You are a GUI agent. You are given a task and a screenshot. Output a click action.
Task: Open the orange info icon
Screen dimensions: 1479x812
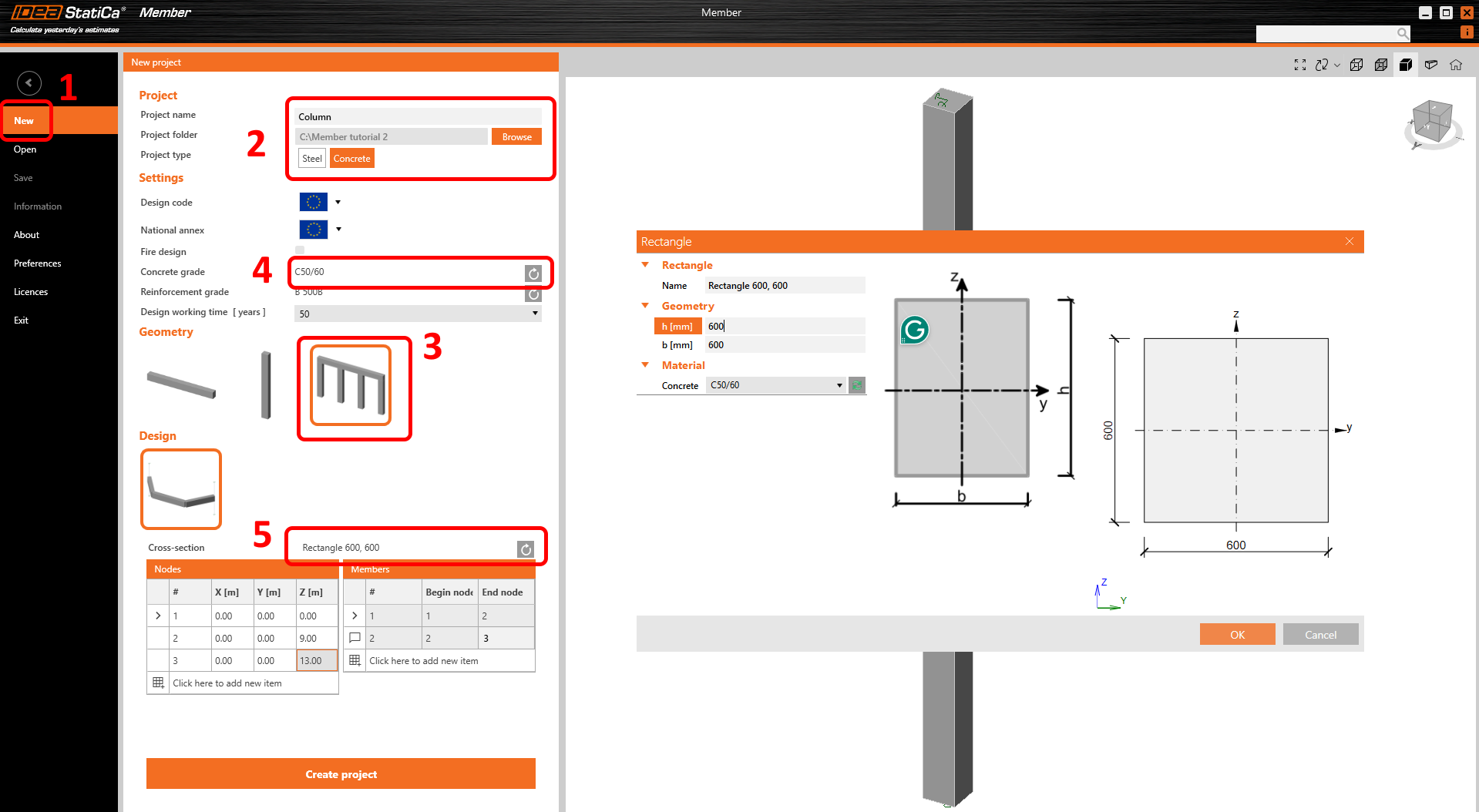coord(1467,32)
